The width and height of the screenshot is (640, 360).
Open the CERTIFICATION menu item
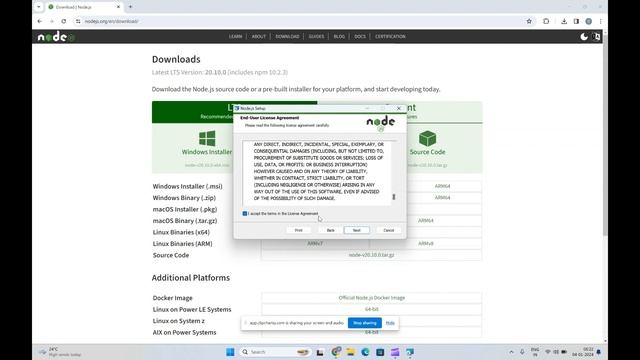pyautogui.click(x=390, y=36)
